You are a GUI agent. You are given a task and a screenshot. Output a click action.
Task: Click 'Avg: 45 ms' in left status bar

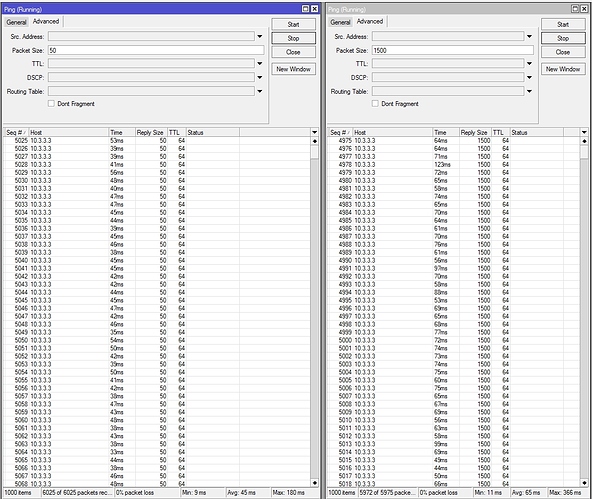point(241,493)
